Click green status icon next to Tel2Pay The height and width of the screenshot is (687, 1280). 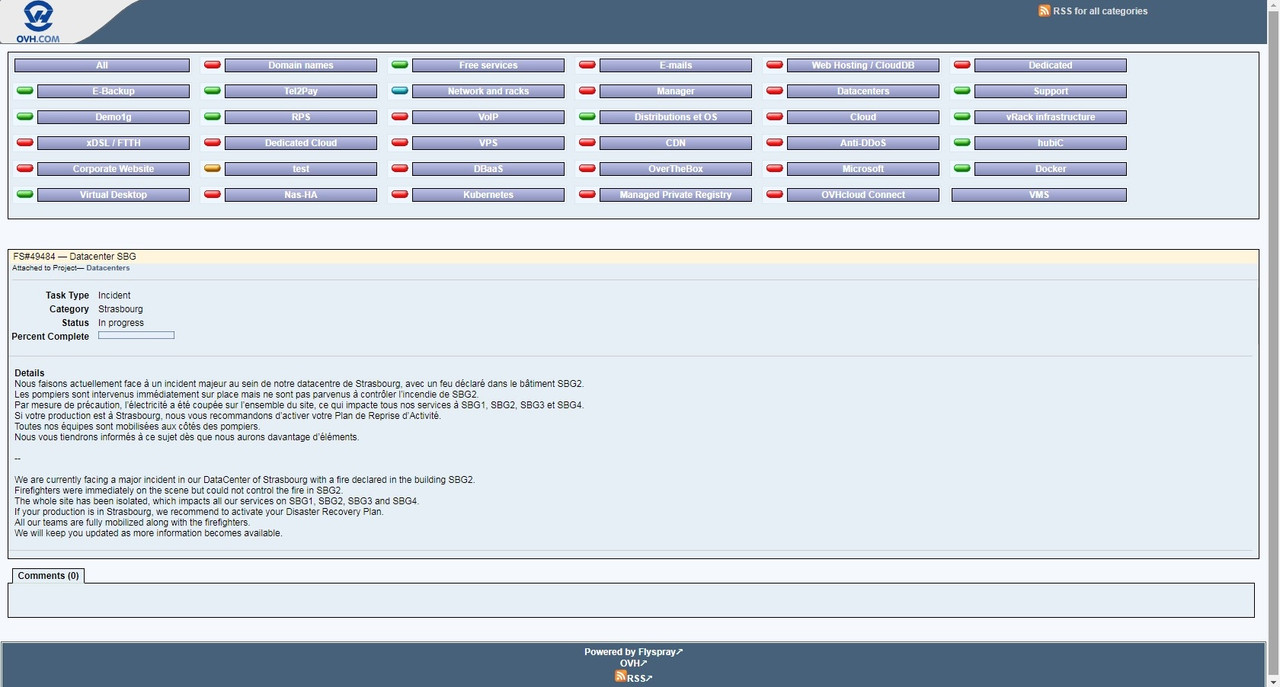point(212,91)
